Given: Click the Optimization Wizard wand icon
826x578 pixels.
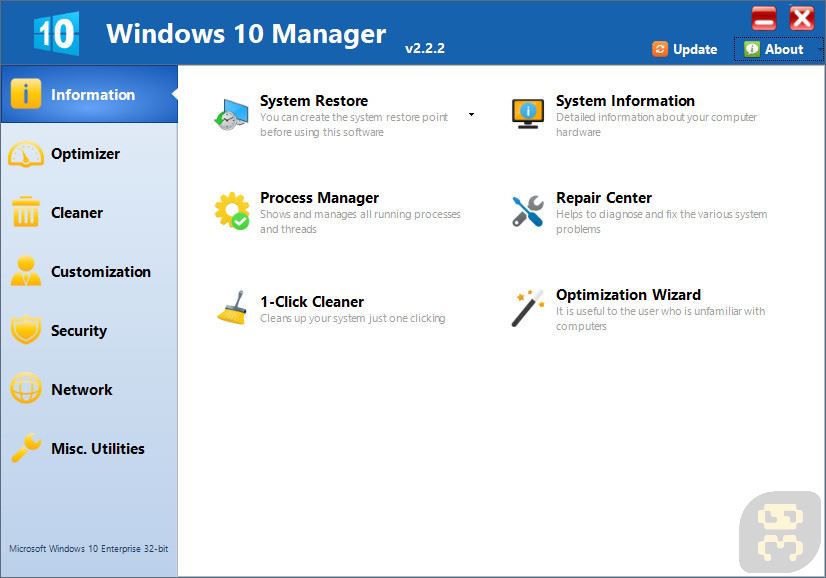Looking at the screenshot, I should (x=527, y=308).
